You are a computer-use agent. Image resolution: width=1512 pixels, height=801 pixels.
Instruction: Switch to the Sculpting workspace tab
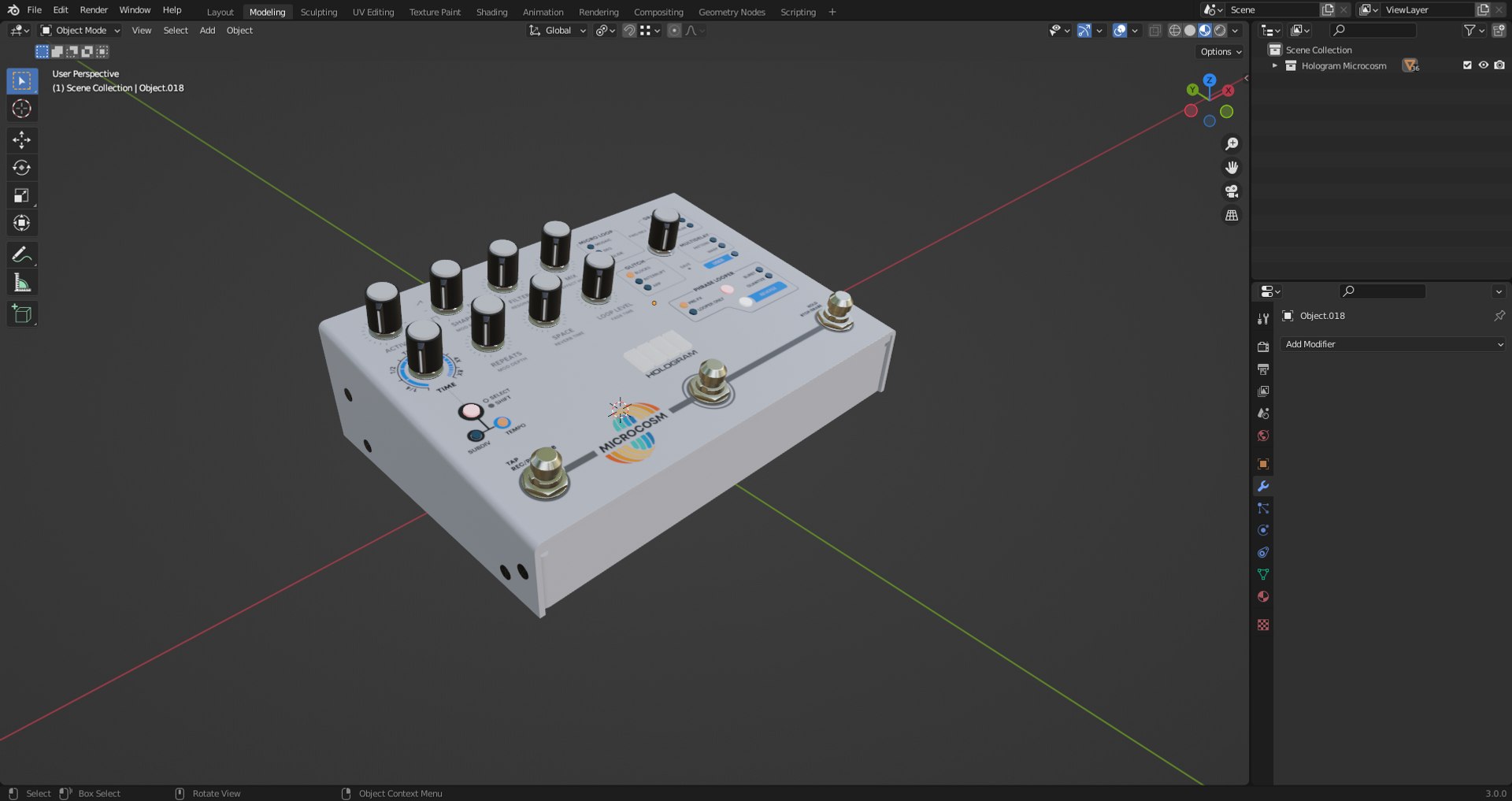pyautogui.click(x=319, y=12)
